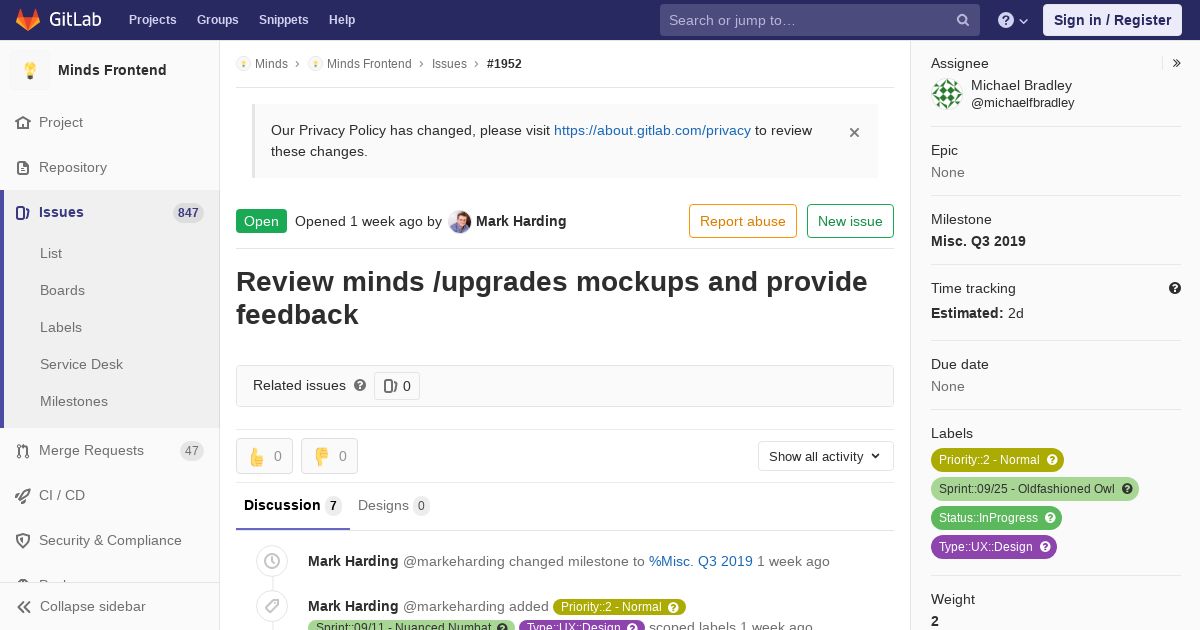Give a thumbs up reaction
This screenshot has height=630, width=1200.
tap(265, 456)
